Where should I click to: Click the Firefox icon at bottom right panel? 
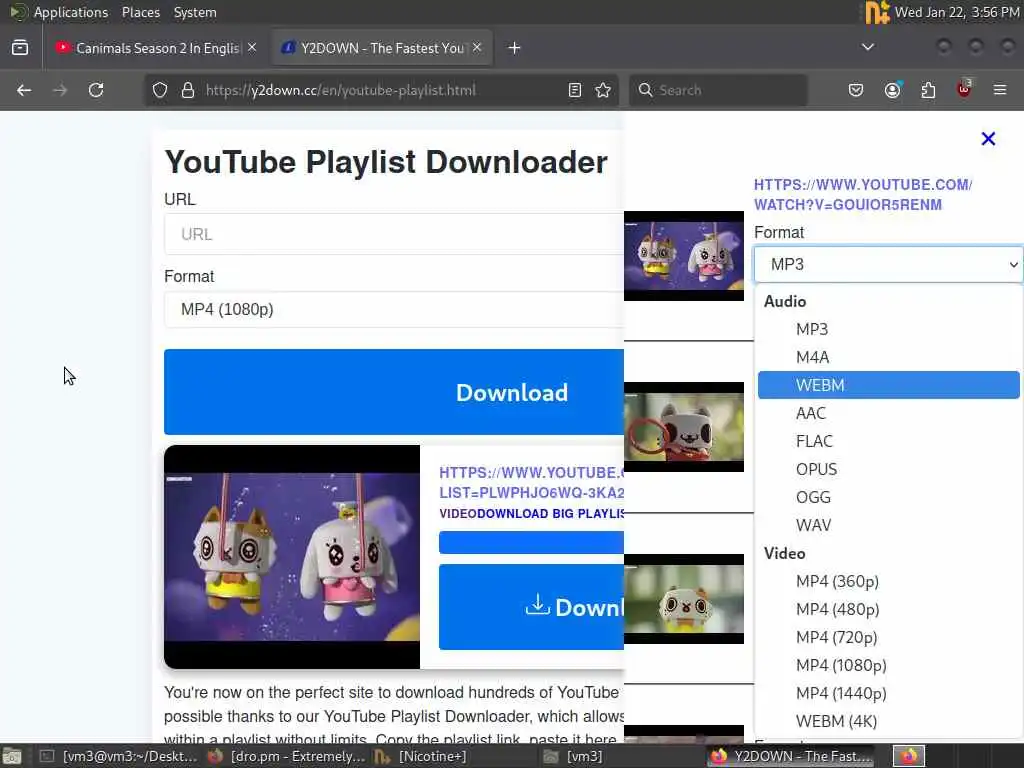(909, 756)
